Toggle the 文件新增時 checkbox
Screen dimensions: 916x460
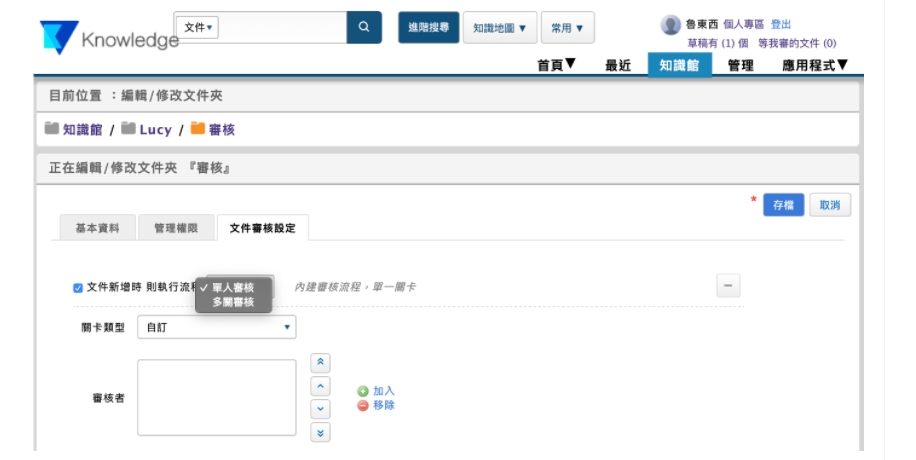tap(78, 288)
